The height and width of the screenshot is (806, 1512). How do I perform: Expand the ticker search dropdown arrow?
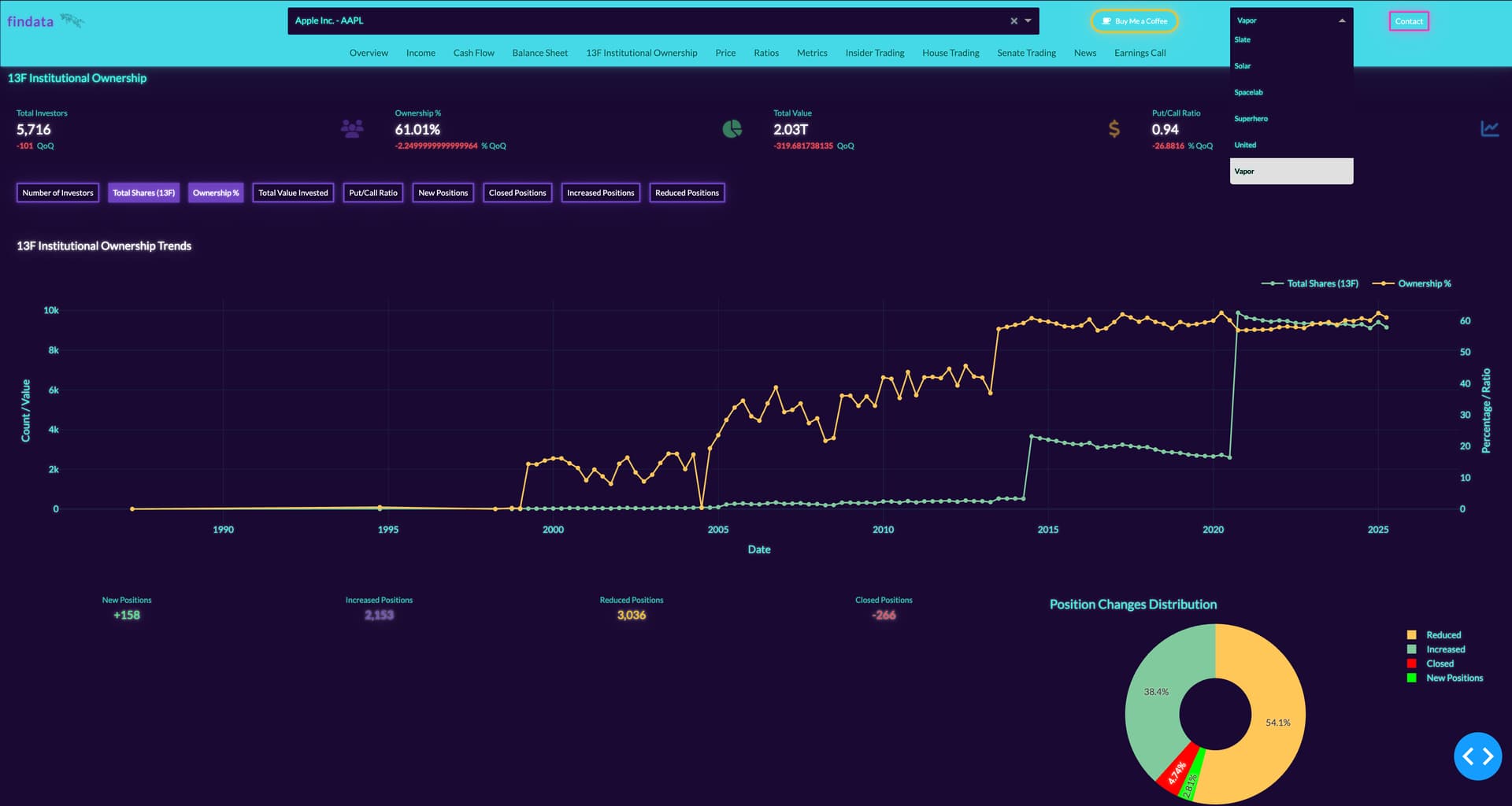[1028, 21]
